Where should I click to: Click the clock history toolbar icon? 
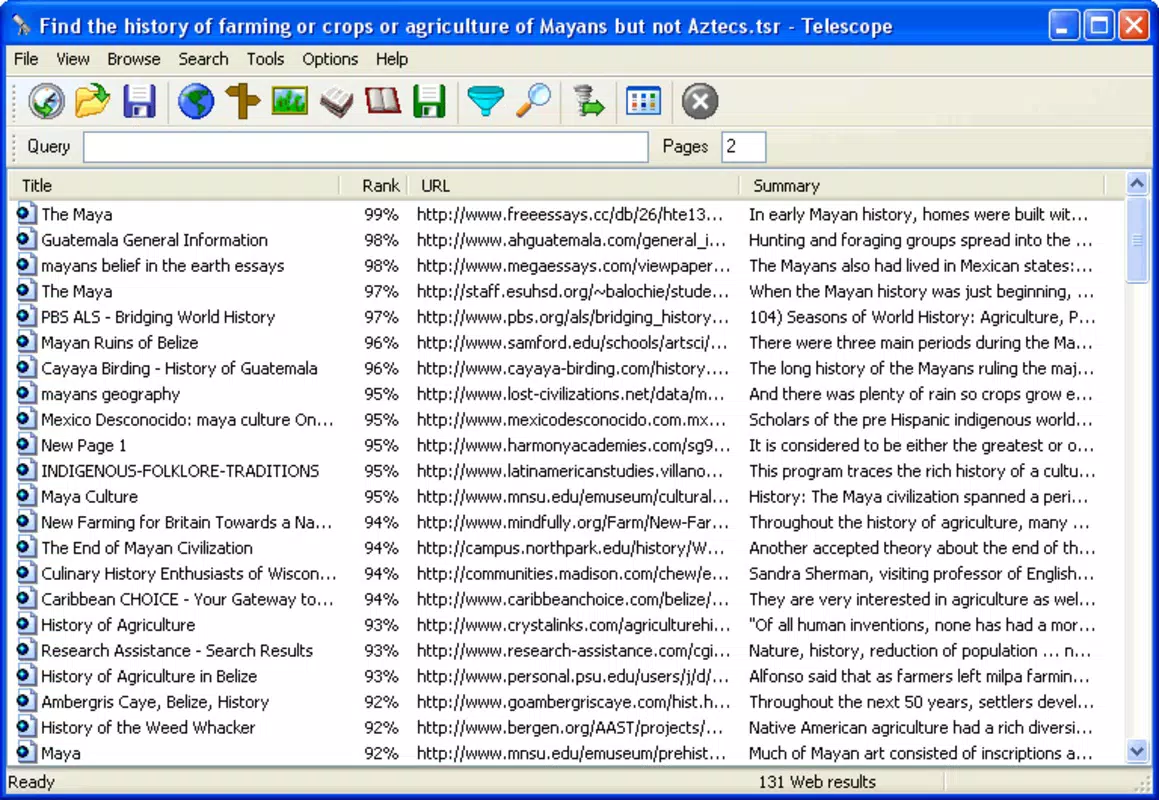click(x=47, y=101)
